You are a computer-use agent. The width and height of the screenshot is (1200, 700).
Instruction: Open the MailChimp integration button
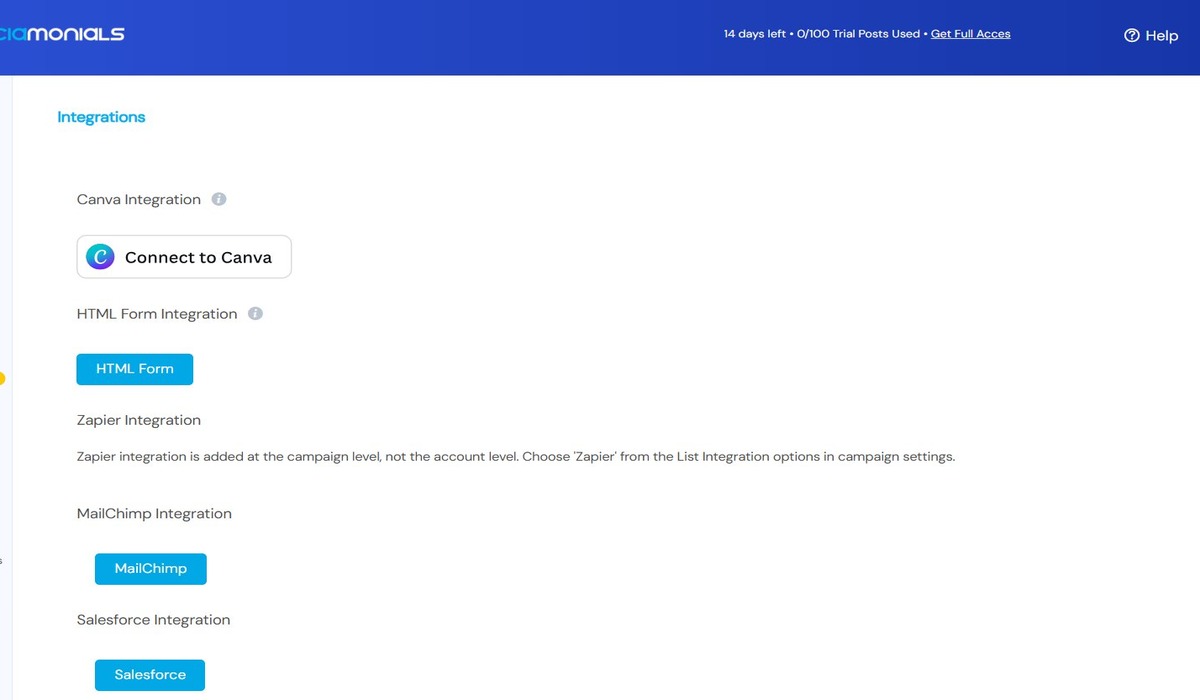[151, 569]
